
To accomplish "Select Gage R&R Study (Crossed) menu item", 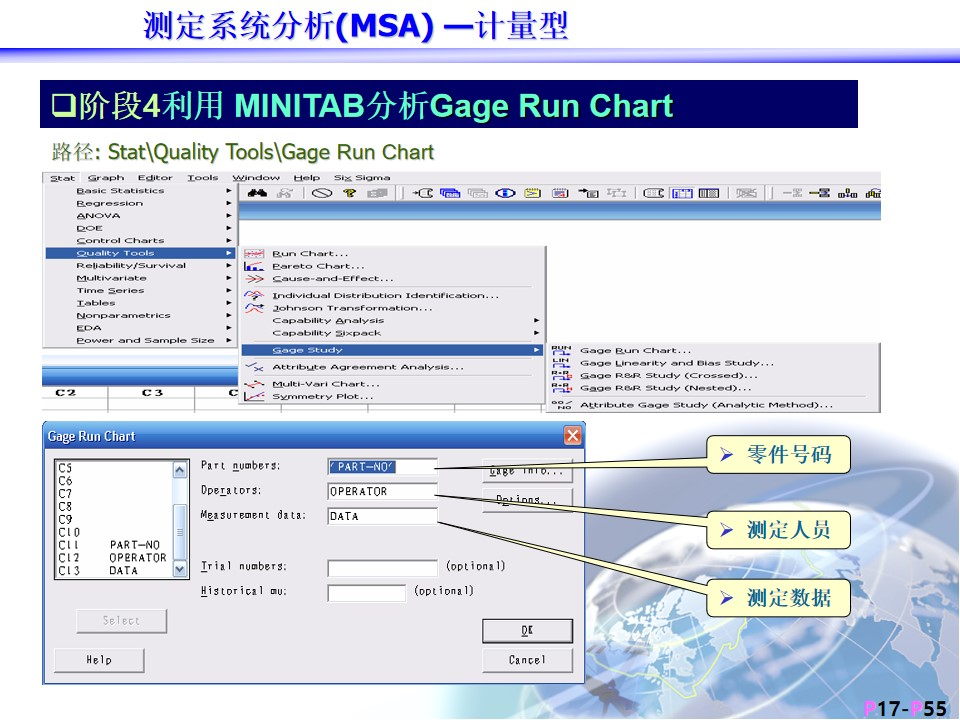I will point(669,376).
